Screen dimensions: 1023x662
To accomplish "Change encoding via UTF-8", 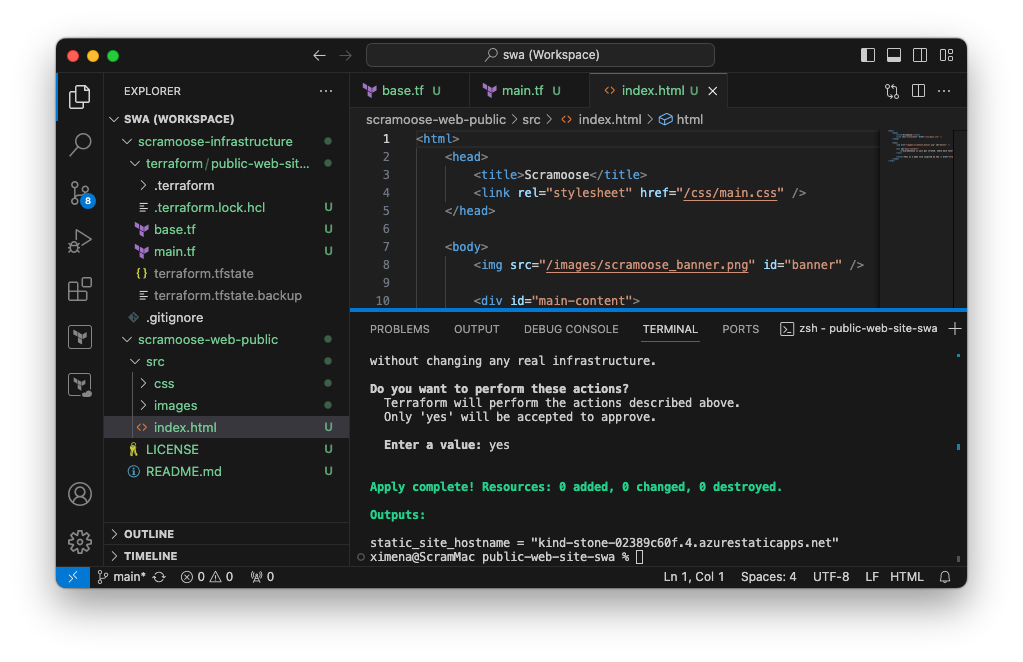I will tap(831, 577).
